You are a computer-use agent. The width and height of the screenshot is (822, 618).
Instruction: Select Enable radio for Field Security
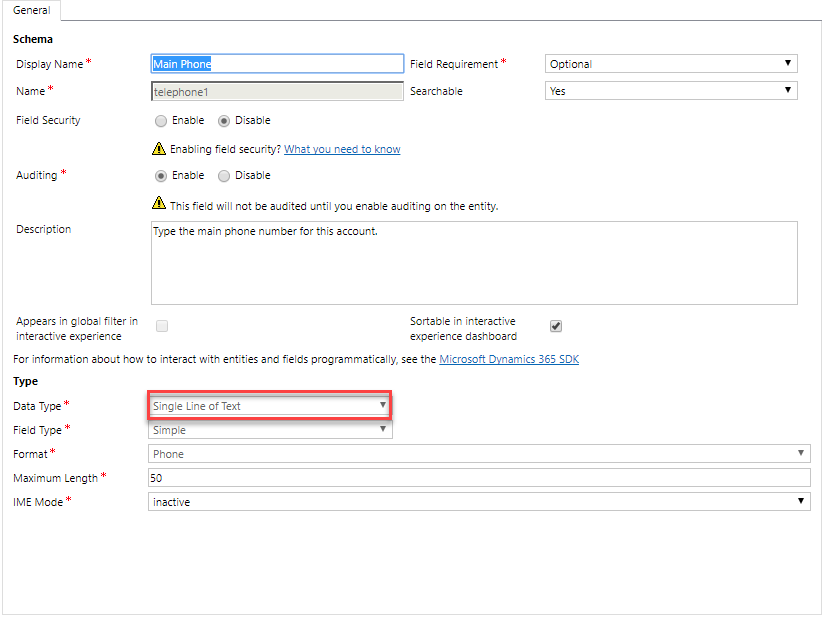[x=161, y=121]
